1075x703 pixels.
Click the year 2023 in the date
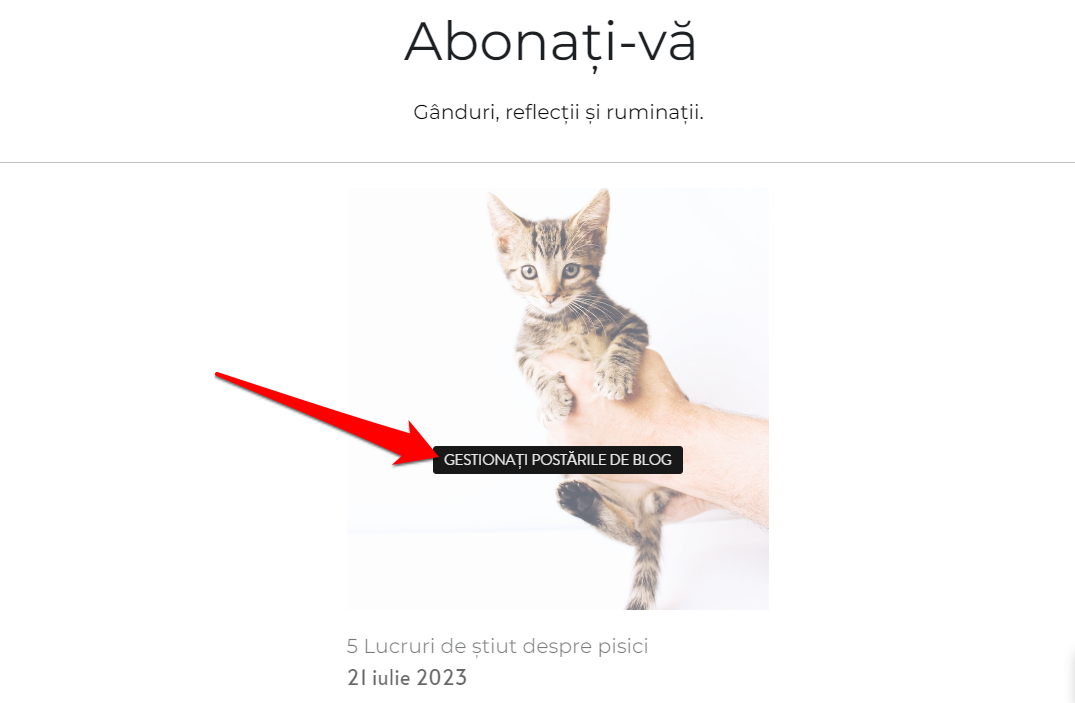(x=442, y=678)
